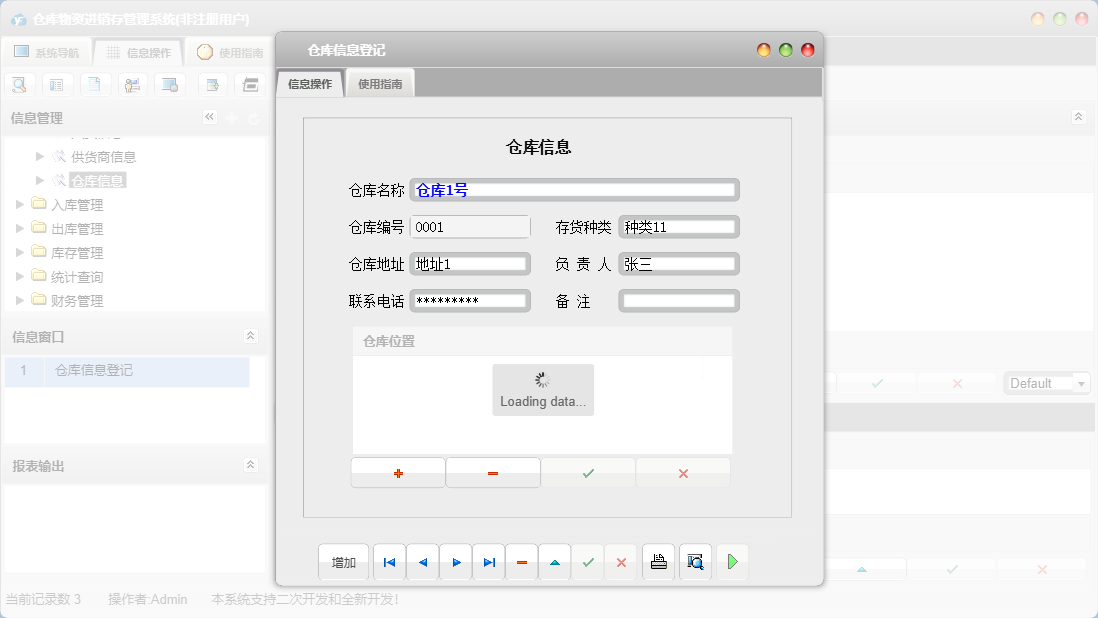1098x618 pixels.
Task: Confirm changes with green checkmark icon
Action: click(x=588, y=561)
